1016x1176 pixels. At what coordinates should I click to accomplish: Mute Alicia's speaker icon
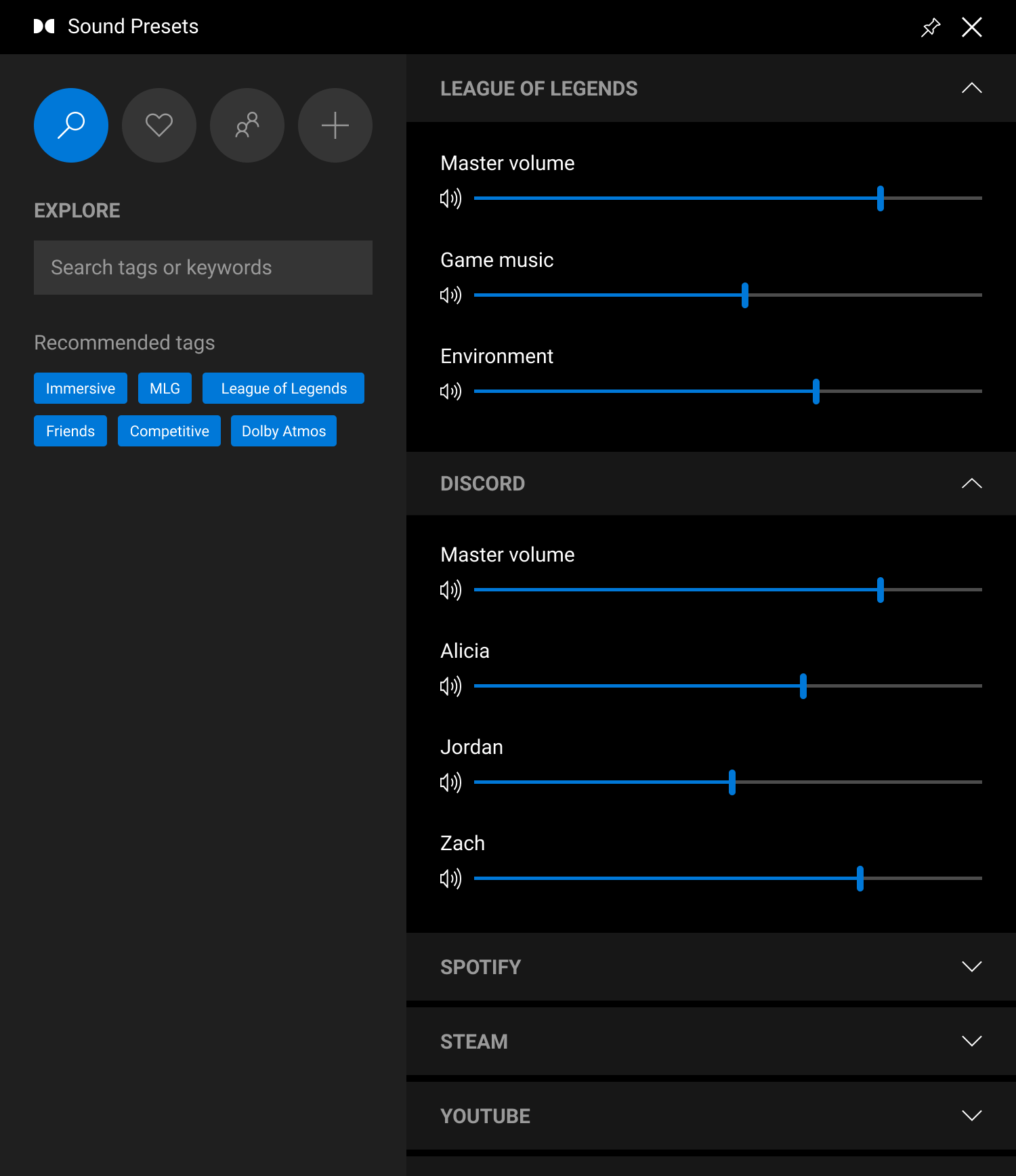click(x=450, y=686)
